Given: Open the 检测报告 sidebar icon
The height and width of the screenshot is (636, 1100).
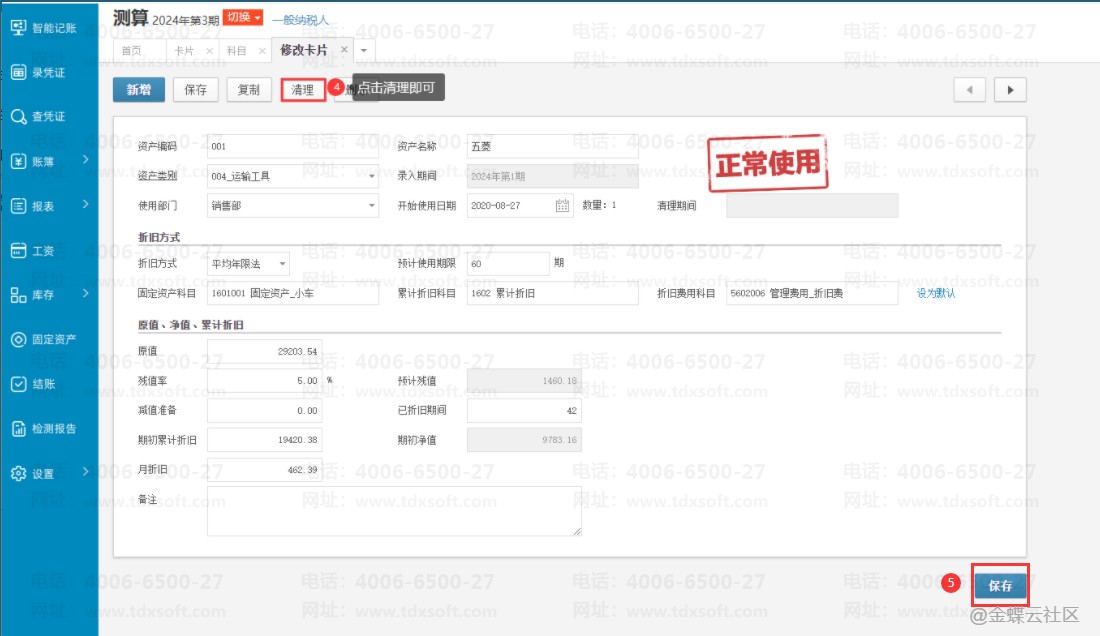Looking at the screenshot, I should coord(18,429).
